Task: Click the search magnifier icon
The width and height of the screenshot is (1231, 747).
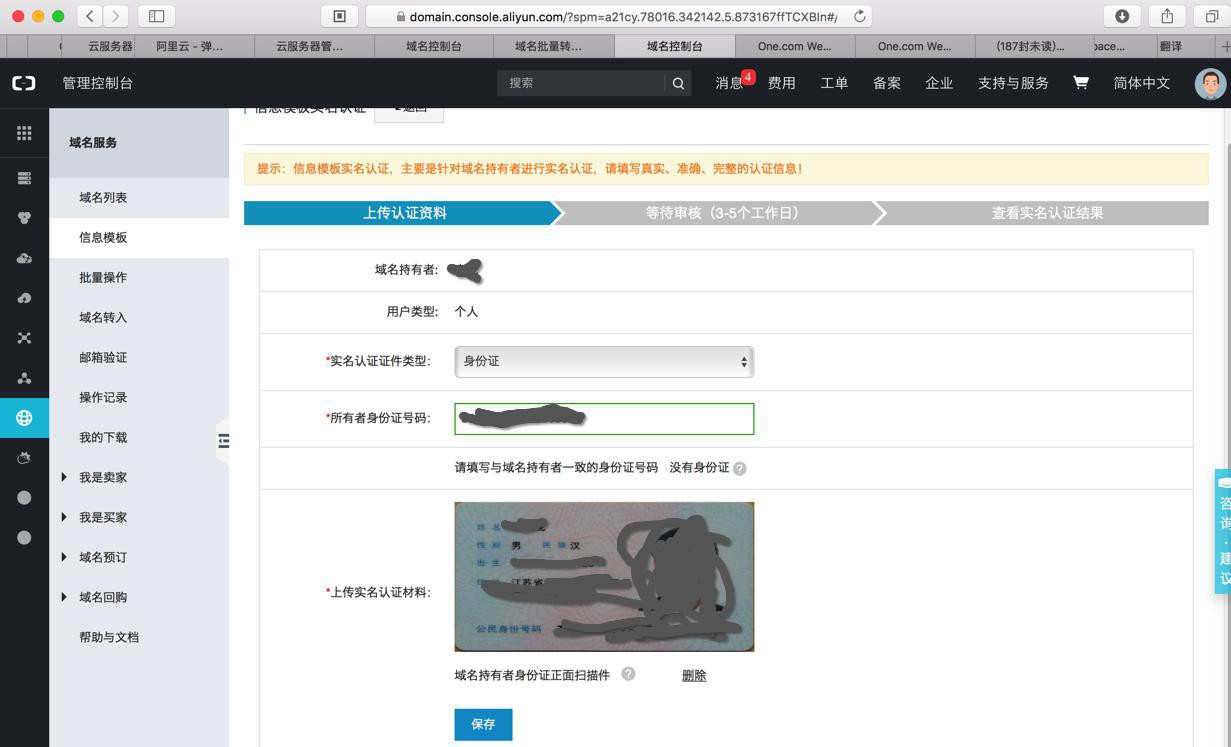Action: (678, 83)
